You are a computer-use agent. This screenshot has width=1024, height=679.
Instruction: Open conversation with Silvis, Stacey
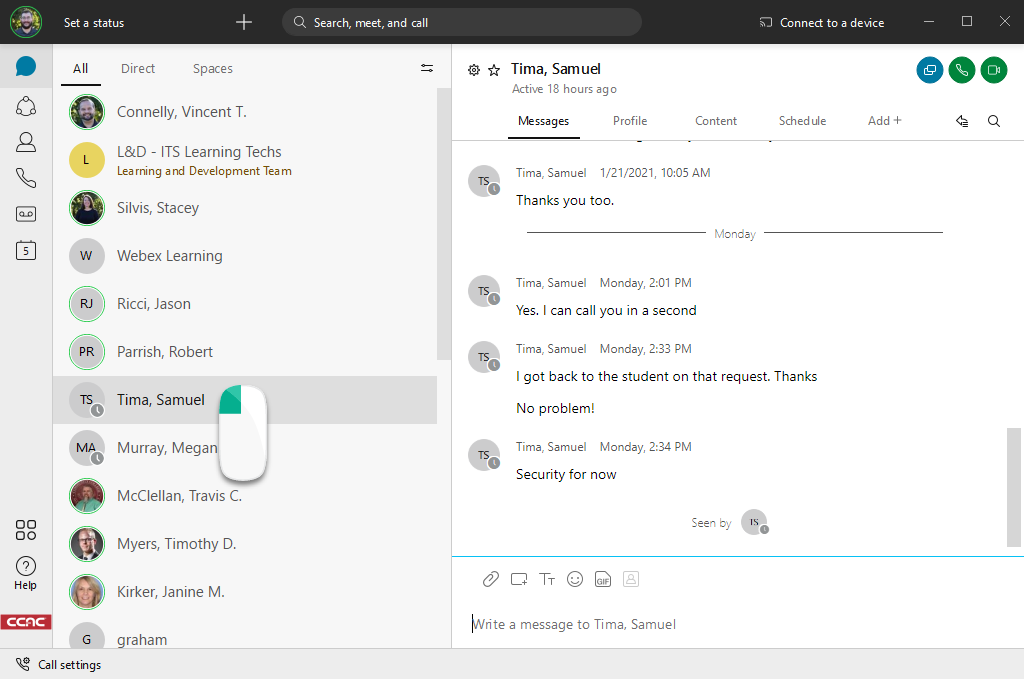[245, 208]
